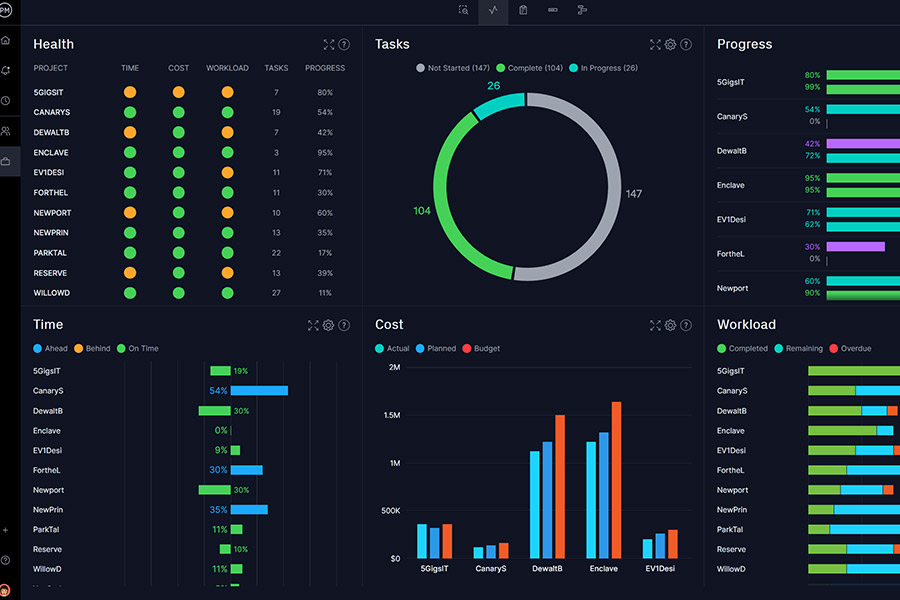Open settings gear on Cost panel
Viewport: 900px width, 600px height.
670,325
